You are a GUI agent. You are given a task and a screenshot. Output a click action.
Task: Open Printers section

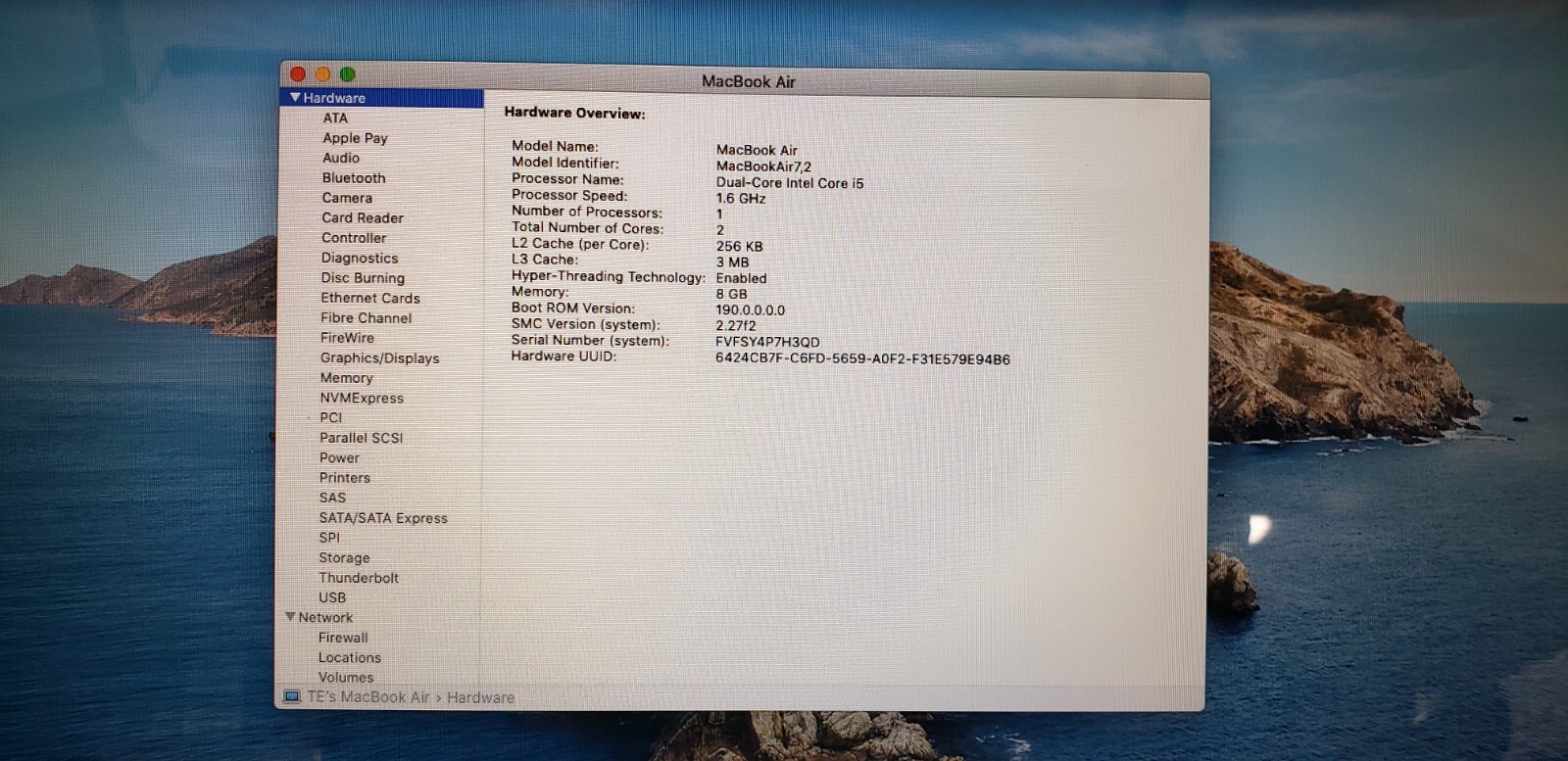pyautogui.click(x=345, y=478)
